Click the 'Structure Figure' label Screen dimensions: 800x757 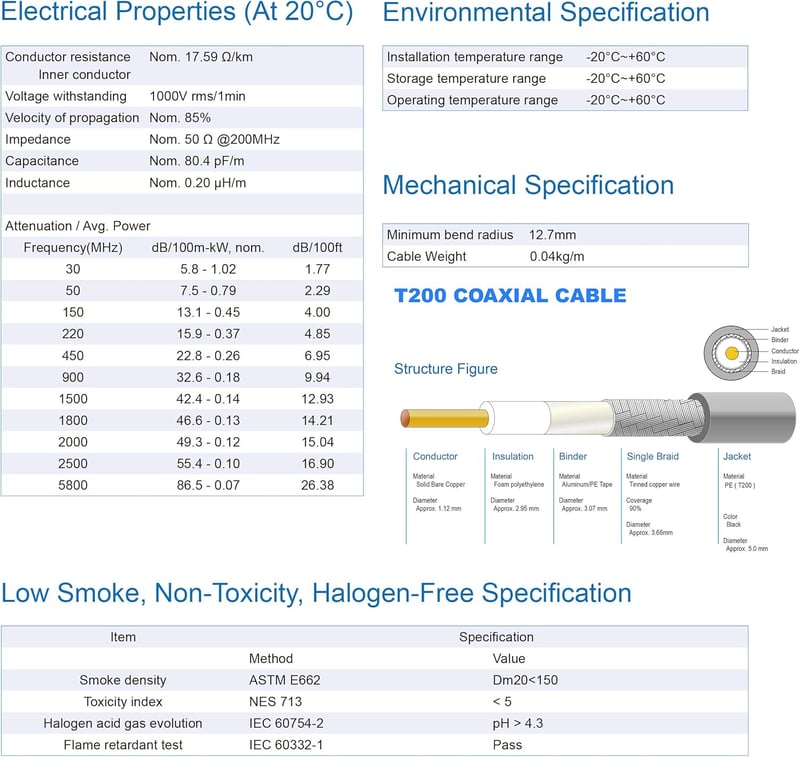click(445, 369)
